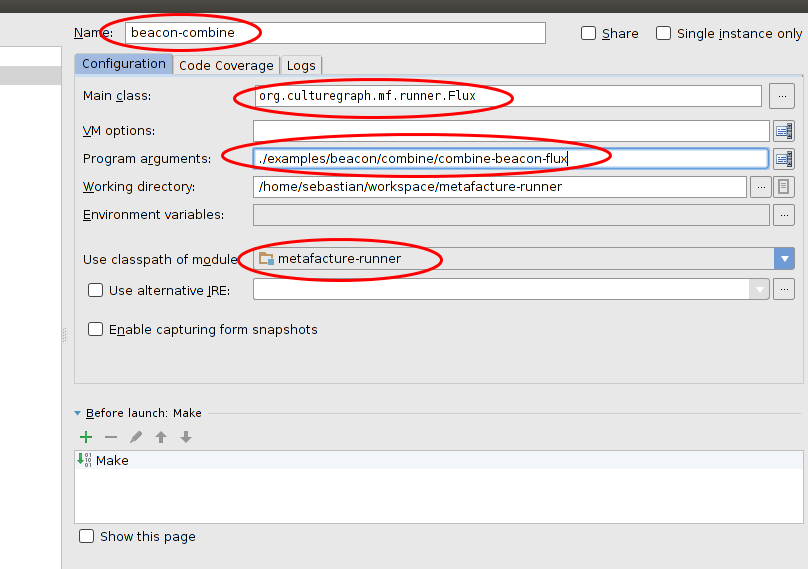Browse for Main class with ellipsis button
Screen dimensions: 808x569
pyautogui.click(x=782, y=96)
